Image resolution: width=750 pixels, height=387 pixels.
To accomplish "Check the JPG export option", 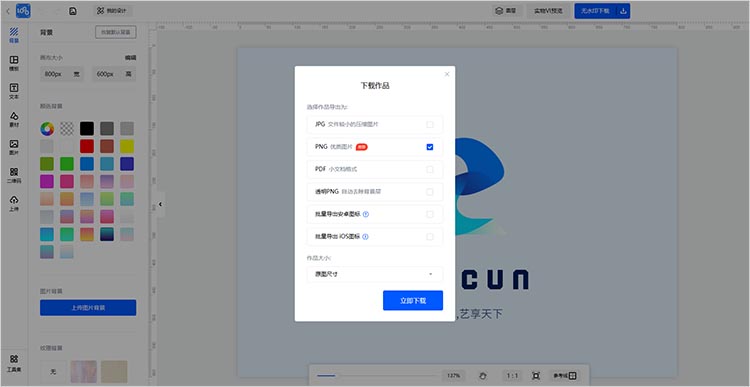I will click(430, 124).
